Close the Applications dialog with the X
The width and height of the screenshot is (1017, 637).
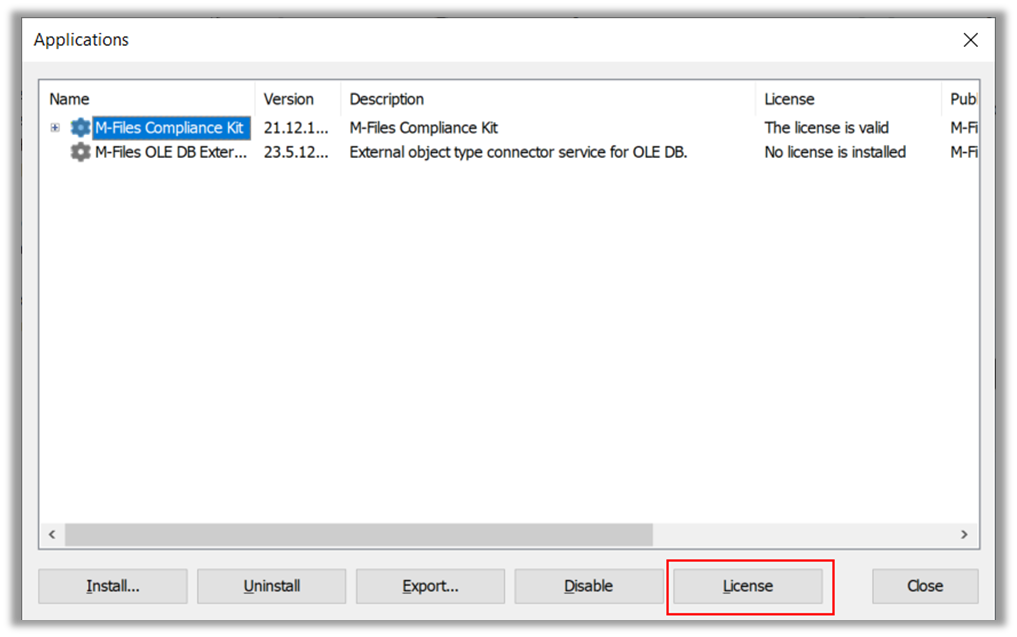(970, 40)
